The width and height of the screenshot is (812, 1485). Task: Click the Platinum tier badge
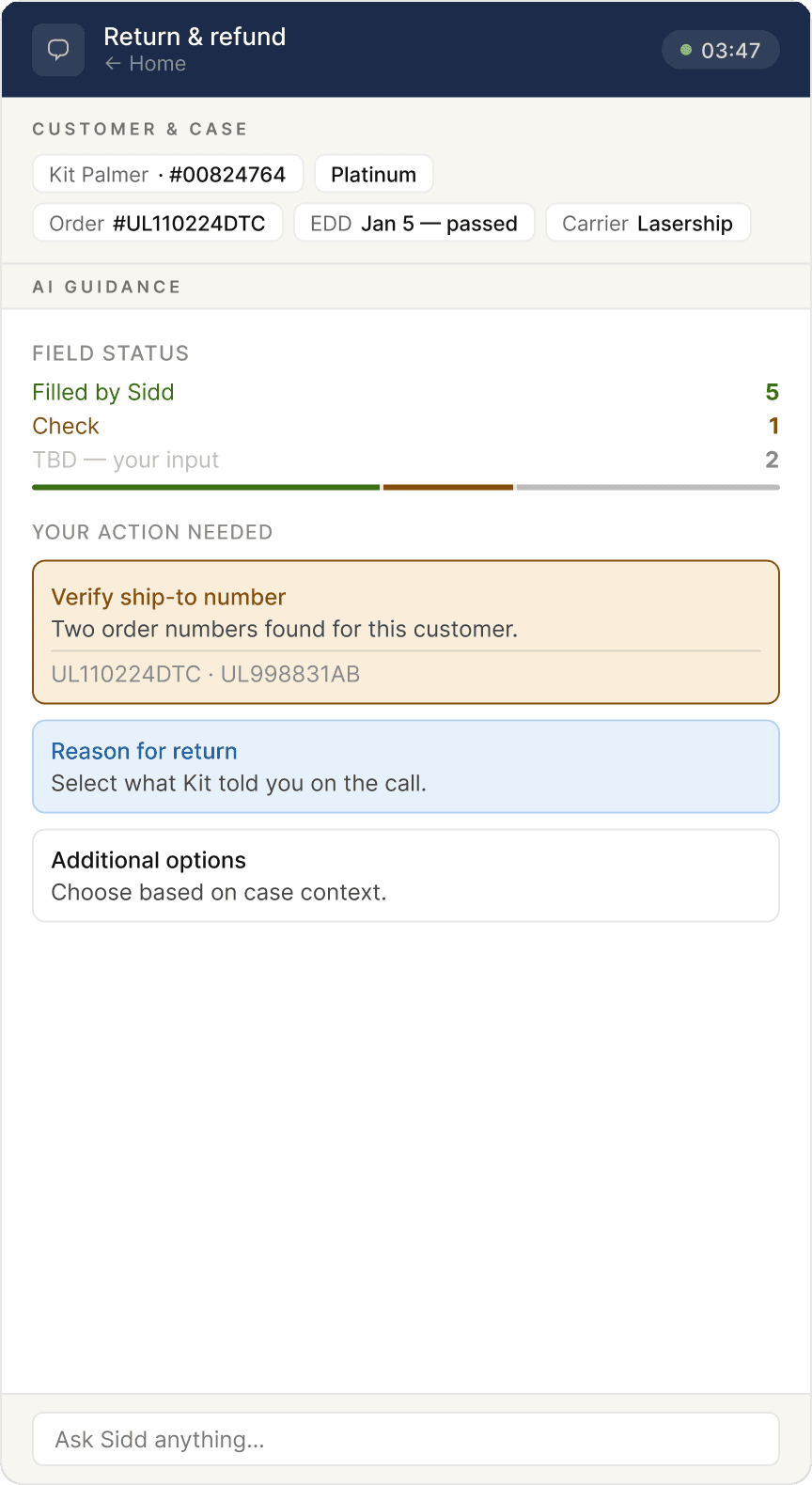(x=373, y=175)
